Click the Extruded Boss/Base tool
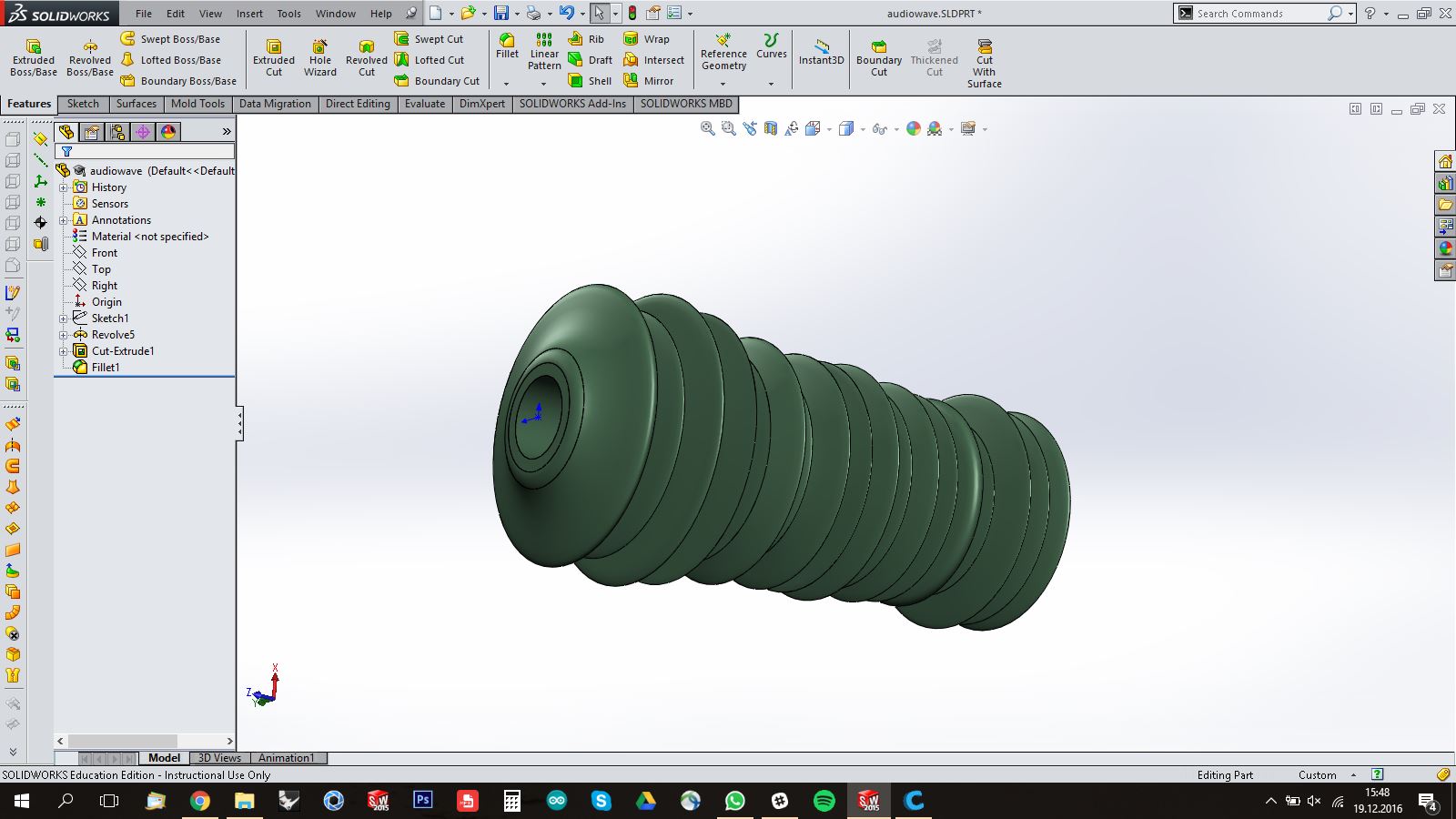The width and height of the screenshot is (1456, 819). [34, 58]
